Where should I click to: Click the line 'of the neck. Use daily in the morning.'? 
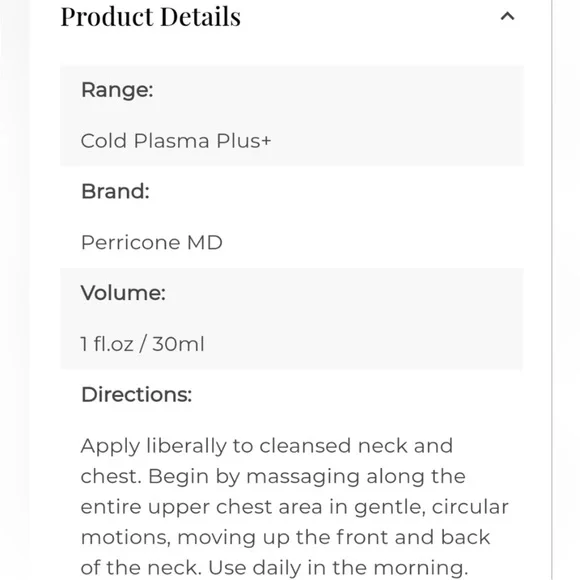274,568
